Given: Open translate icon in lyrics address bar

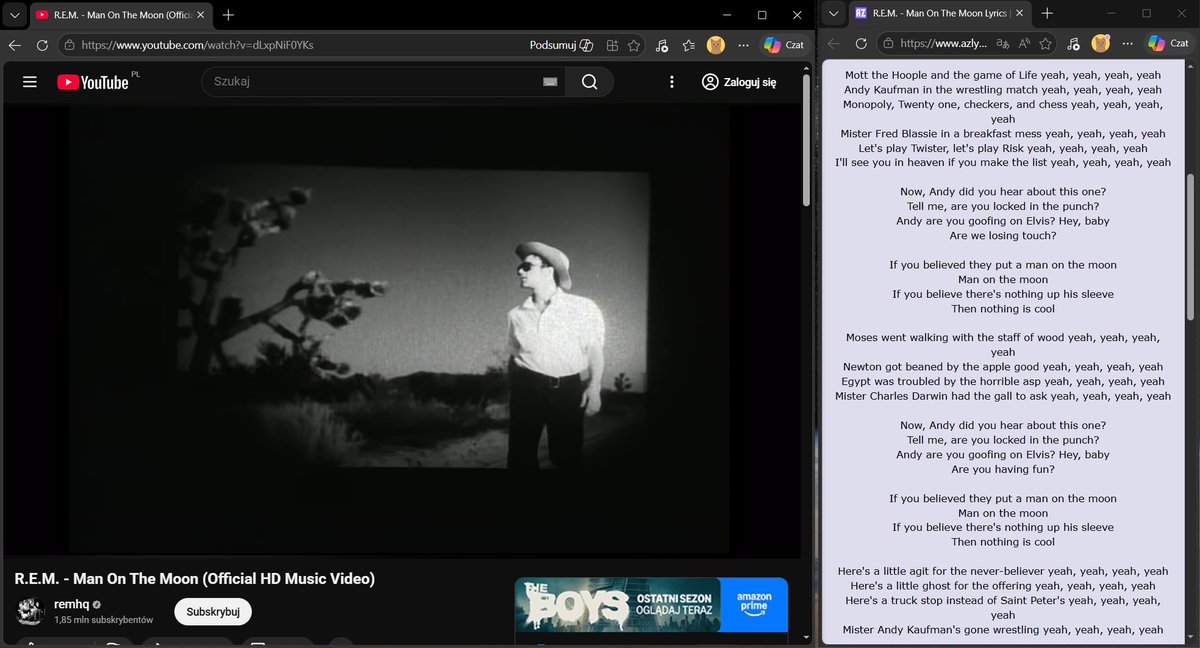Looking at the screenshot, I should [x=1001, y=45].
